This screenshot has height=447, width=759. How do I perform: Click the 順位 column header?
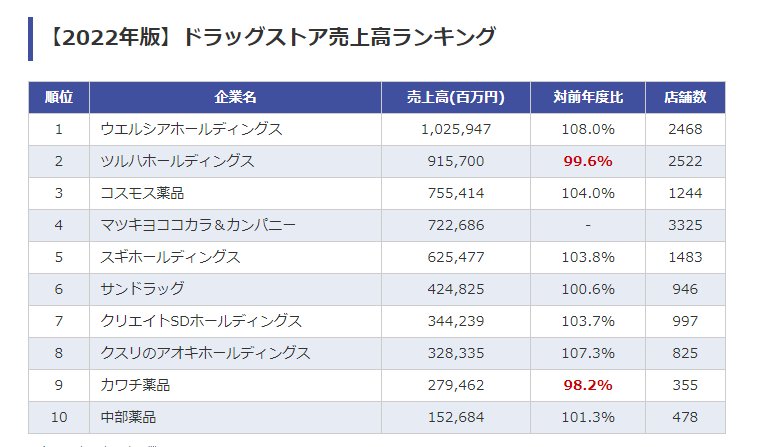(59, 97)
